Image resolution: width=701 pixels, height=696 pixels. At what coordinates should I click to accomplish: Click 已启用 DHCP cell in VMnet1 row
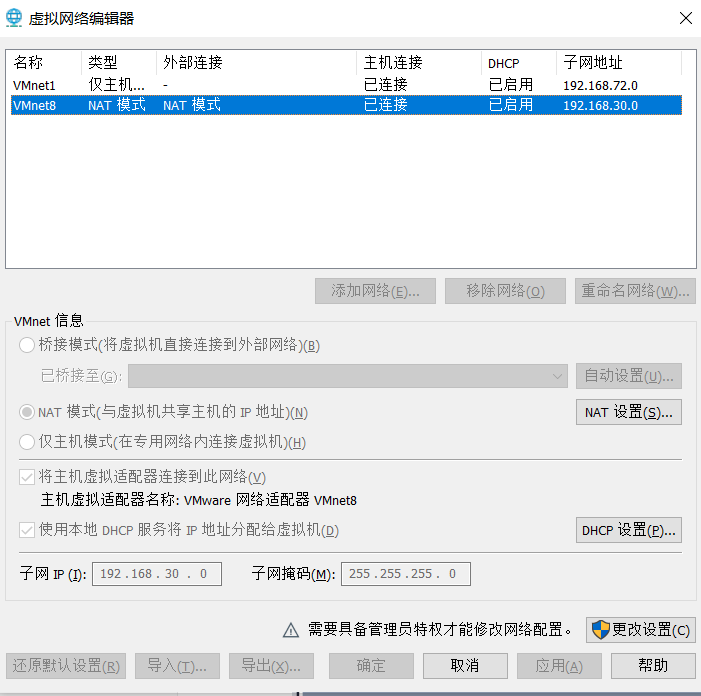[x=511, y=84]
